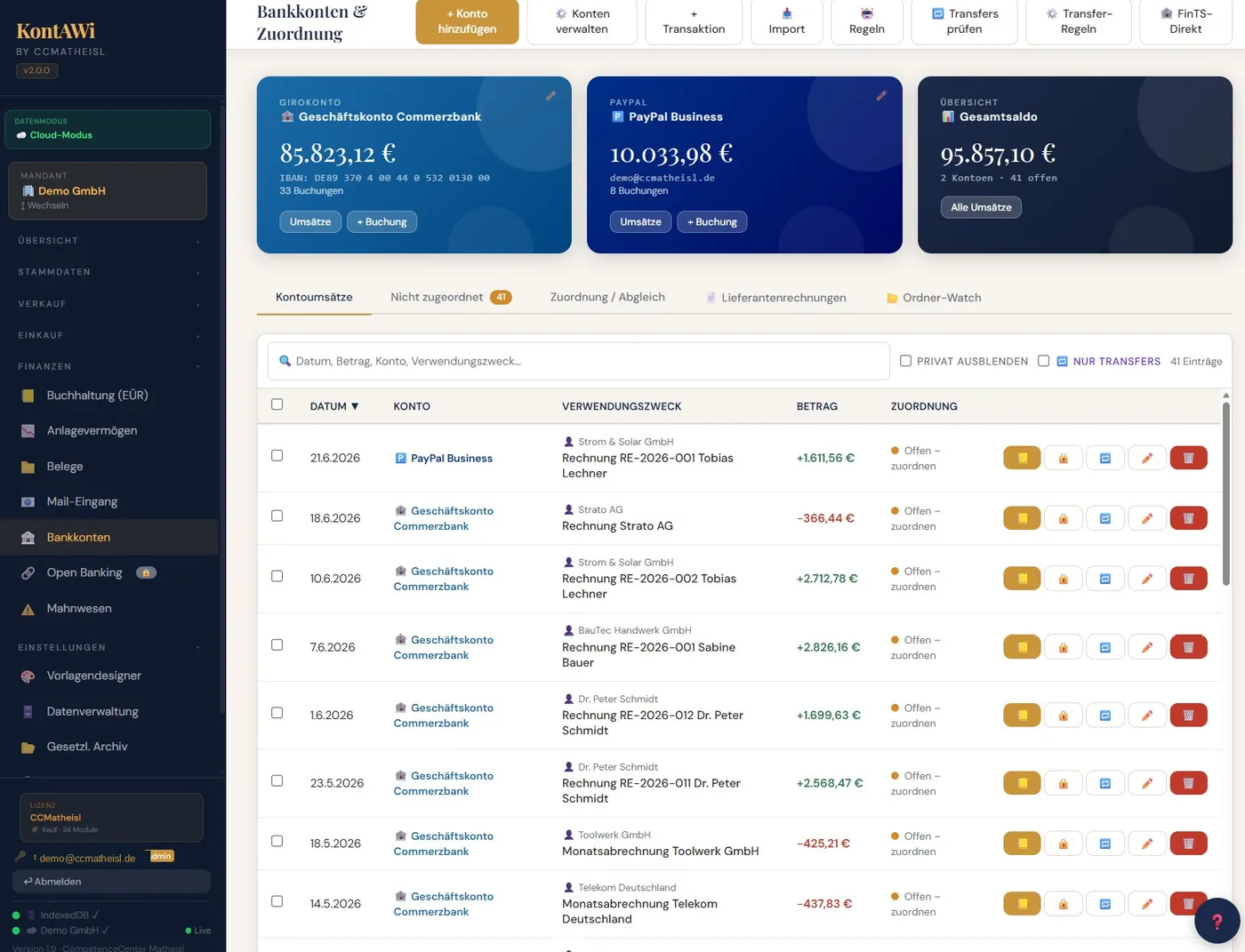The height and width of the screenshot is (952, 1245).
Task: Enable Privat ausblenden checkbox
Action: [905, 361]
